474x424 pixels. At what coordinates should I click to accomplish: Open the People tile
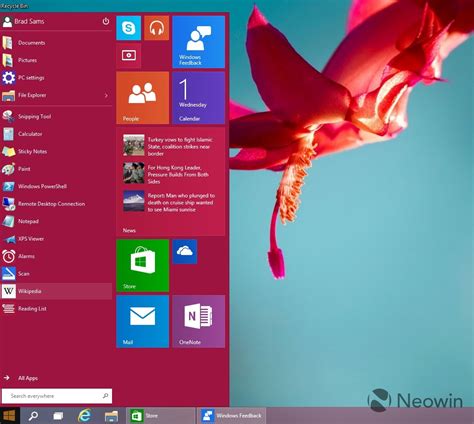click(143, 98)
